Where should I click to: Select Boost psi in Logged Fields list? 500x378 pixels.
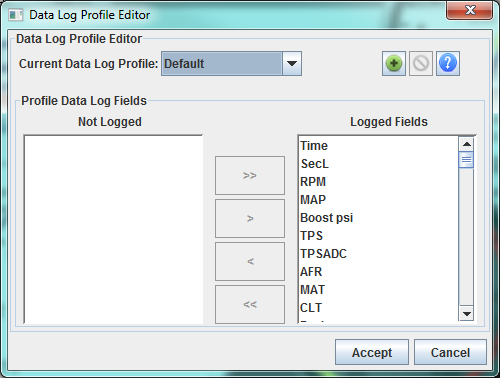(x=379, y=218)
